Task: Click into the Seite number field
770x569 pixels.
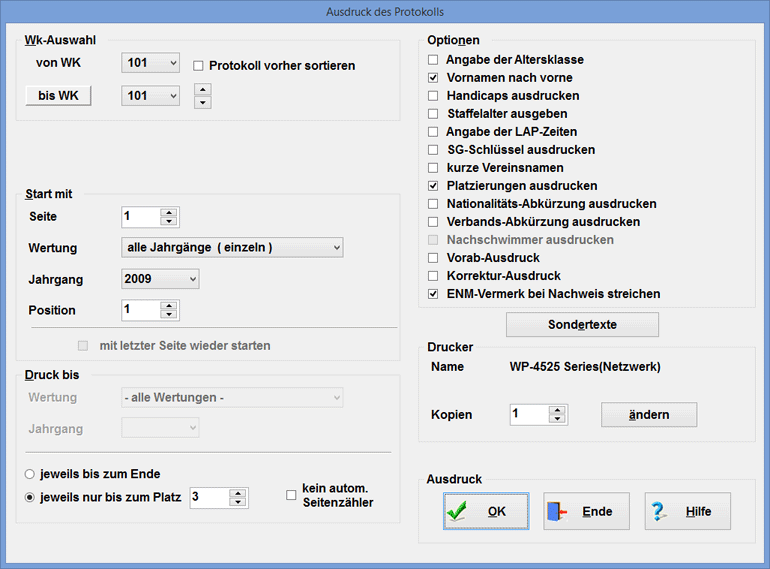Action: (140, 217)
